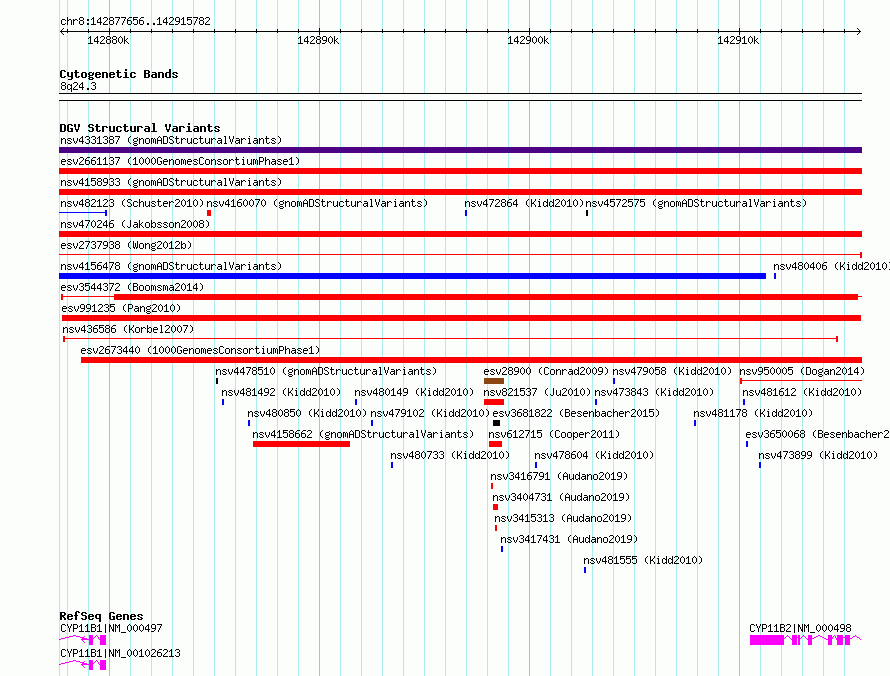This screenshot has width=890, height=676.
Task: Click the 8q24.3 cytogenetic band label
Action: pos(78,86)
